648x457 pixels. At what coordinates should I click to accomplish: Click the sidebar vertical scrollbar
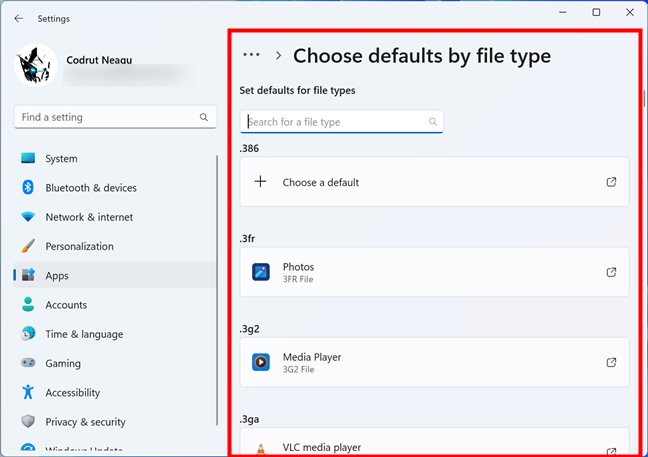pyautogui.click(x=217, y=290)
